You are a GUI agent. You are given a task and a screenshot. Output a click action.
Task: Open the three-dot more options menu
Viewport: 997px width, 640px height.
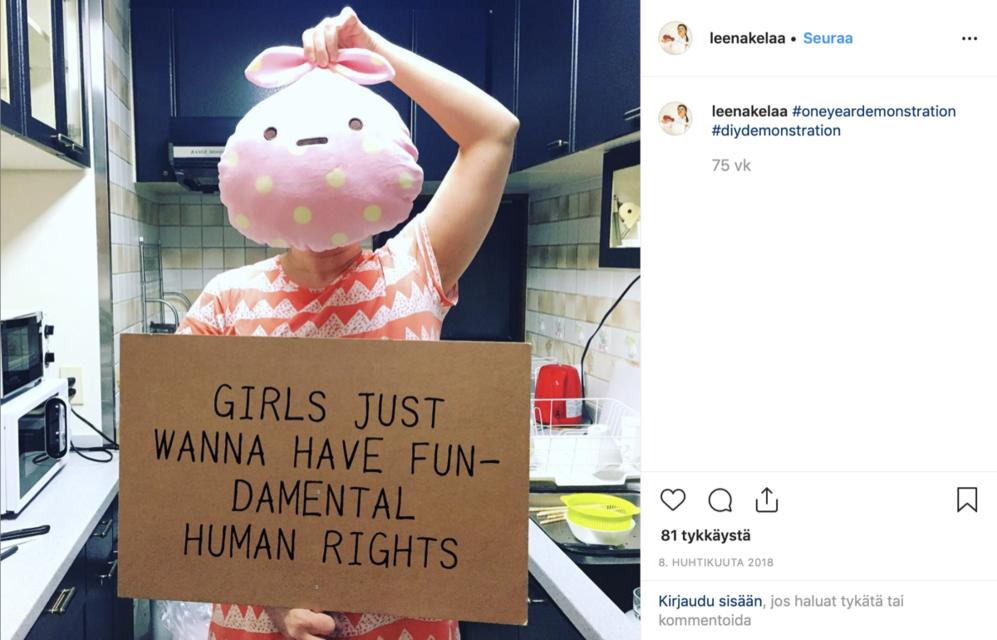970,39
